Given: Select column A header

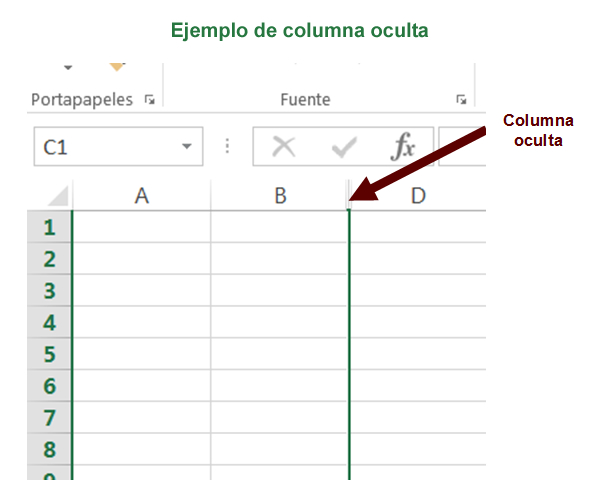Looking at the screenshot, I should pos(142,195).
